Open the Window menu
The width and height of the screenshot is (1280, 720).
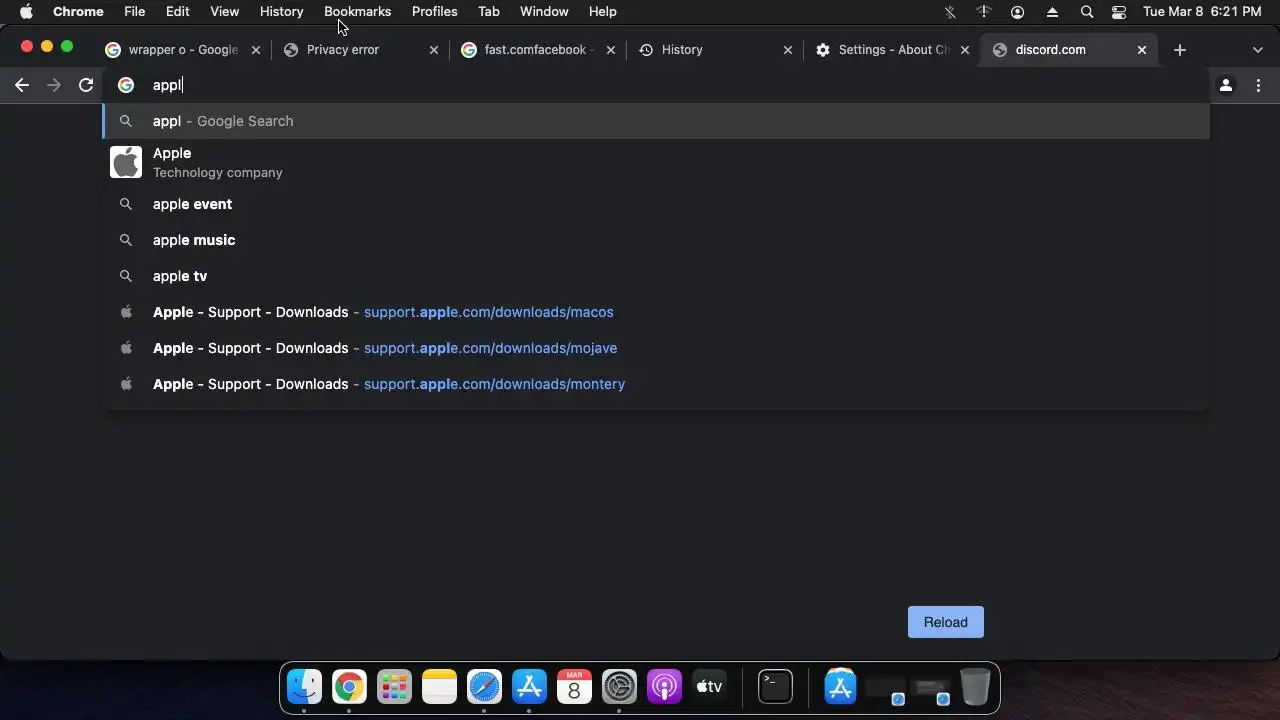544,12
